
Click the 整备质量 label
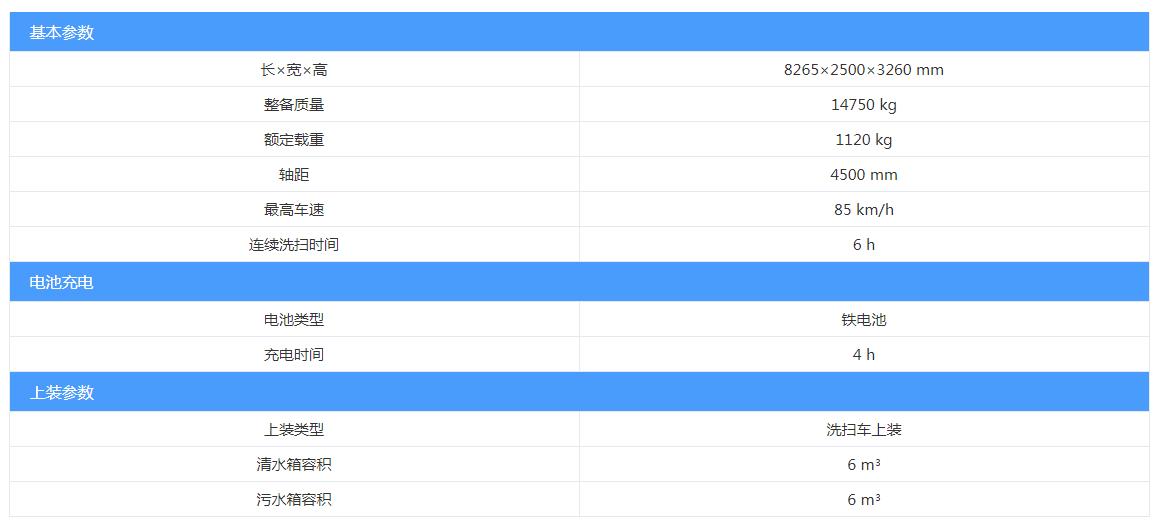[294, 104]
